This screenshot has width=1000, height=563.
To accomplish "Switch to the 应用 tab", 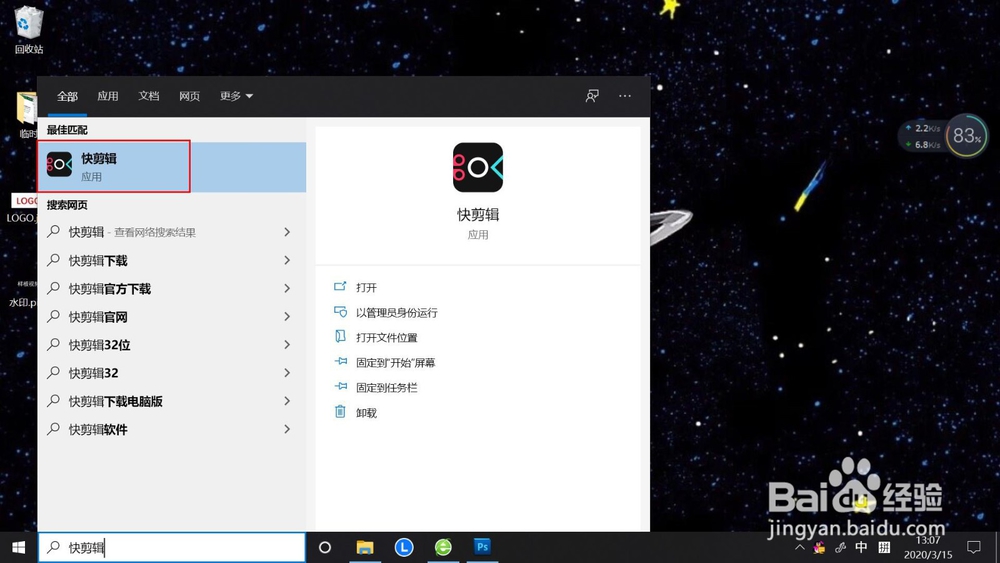I will coord(108,96).
